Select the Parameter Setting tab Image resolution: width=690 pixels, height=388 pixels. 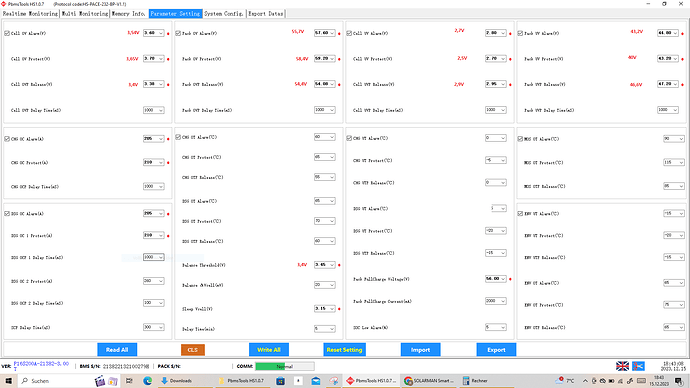pyautogui.click(x=175, y=14)
